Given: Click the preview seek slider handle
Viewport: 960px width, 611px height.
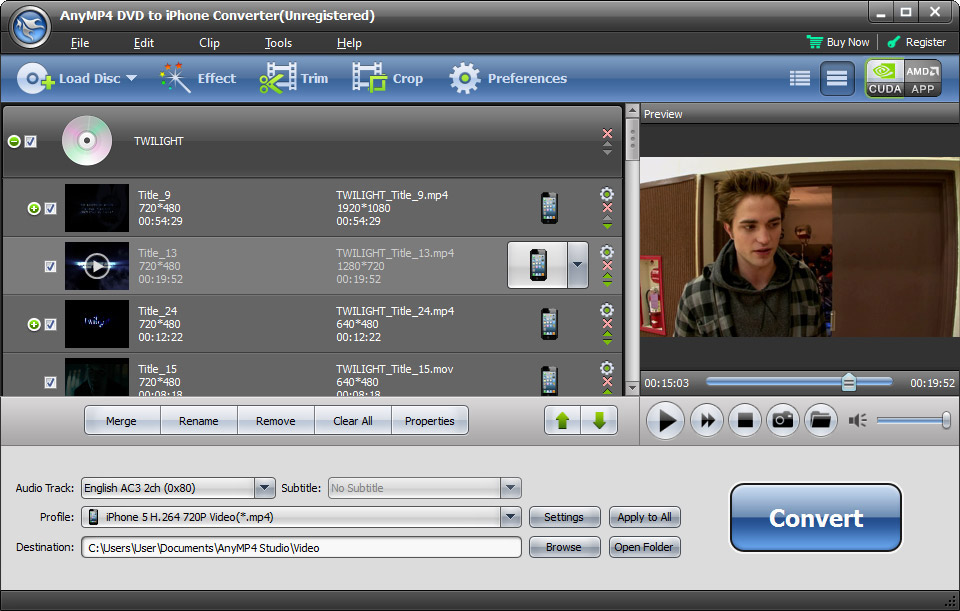Looking at the screenshot, I should point(849,382).
